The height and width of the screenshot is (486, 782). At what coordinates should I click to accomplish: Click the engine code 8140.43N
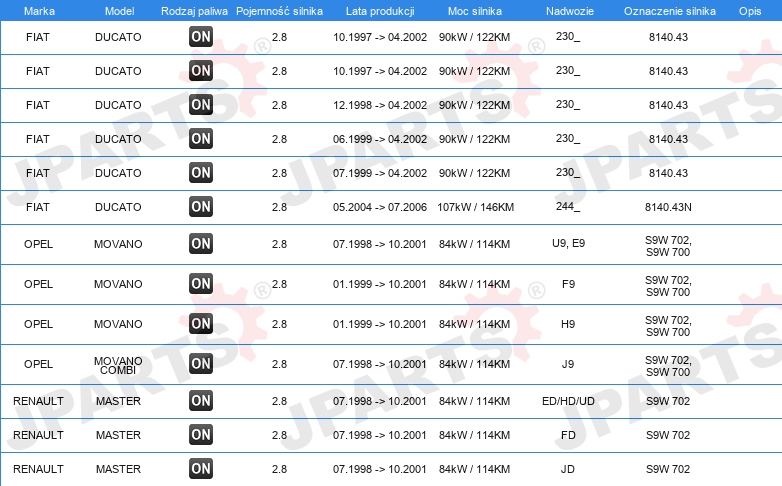[668, 207]
